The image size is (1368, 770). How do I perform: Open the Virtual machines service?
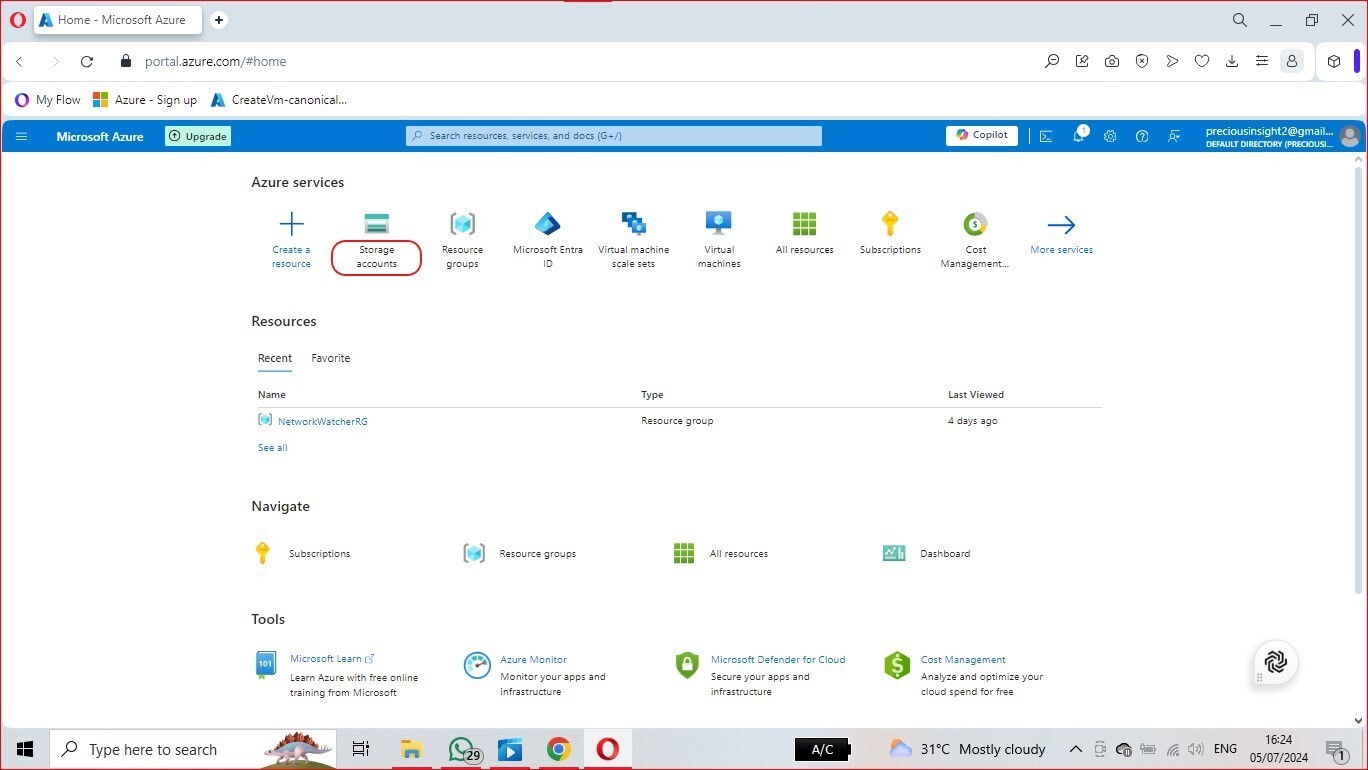coord(719,241)
